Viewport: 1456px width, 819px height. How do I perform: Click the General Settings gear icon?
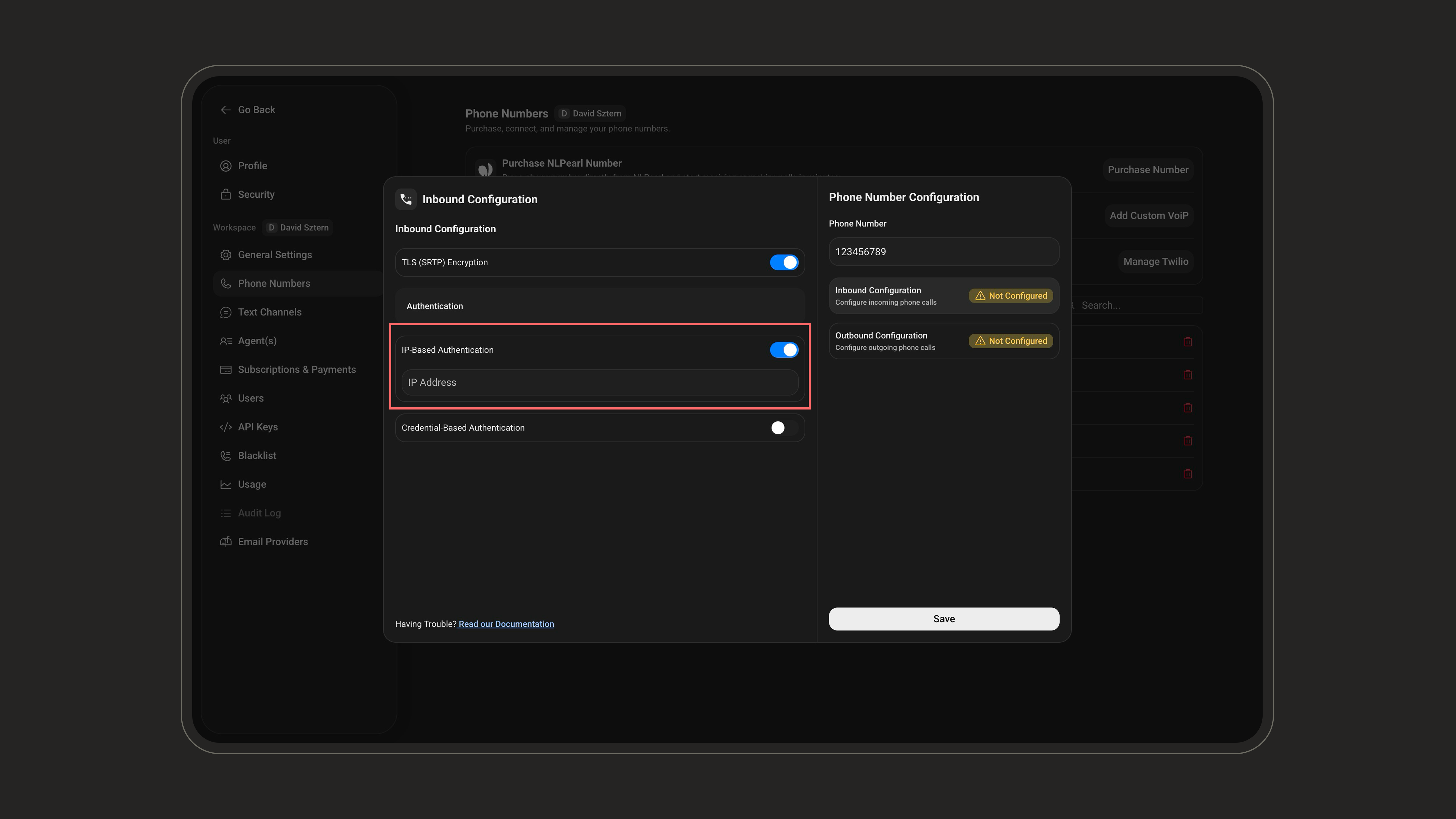(x=226, y=255)
